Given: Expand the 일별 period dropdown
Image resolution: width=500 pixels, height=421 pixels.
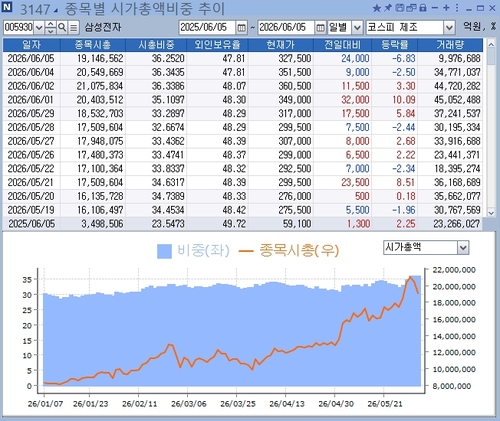Looking at the screenshot, I should pos(357,27).
